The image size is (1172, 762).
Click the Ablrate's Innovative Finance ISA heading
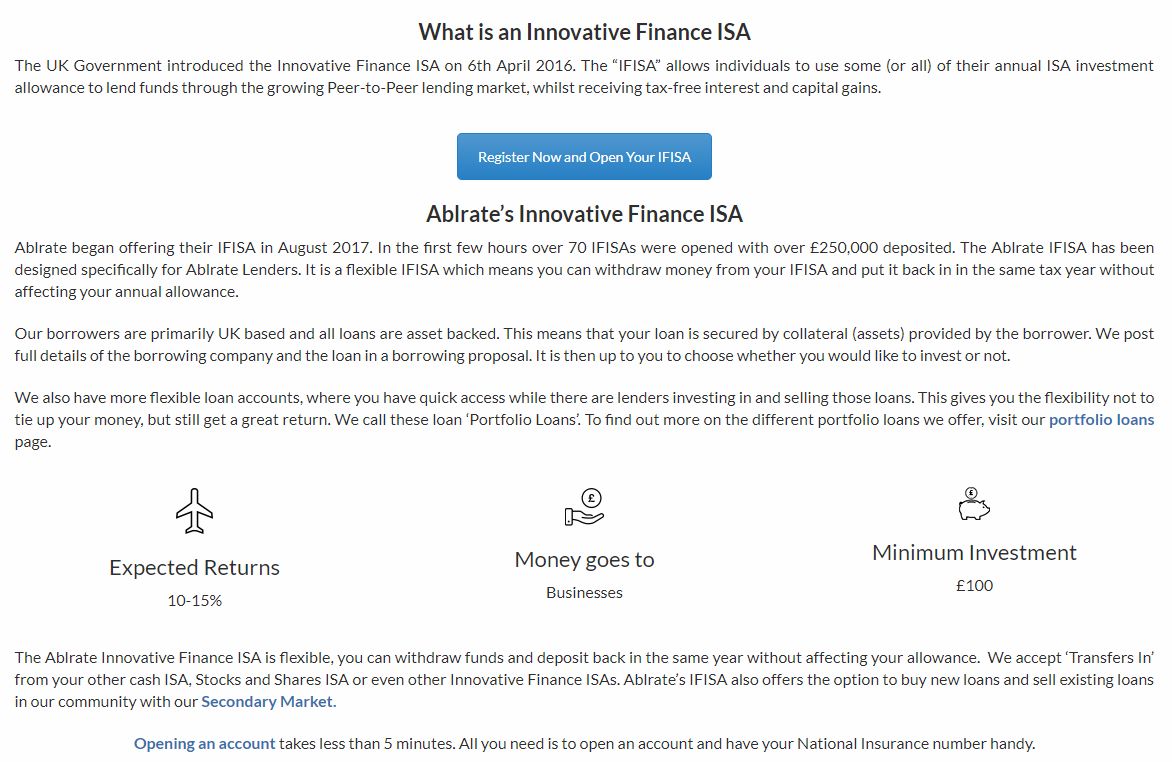coord(584,214)
